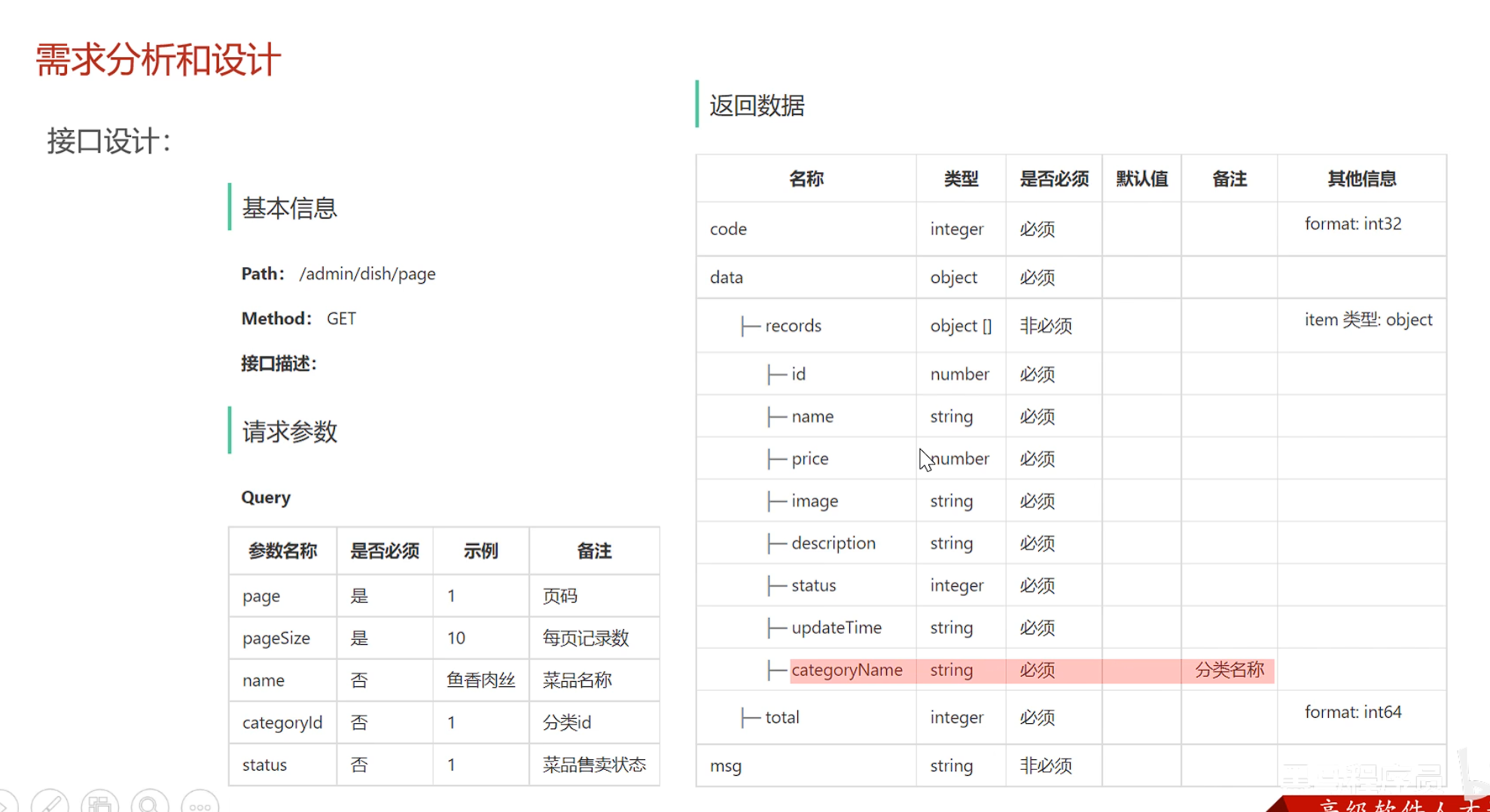Click the pageSize example value 10
This screenshot has width=1490, height=812.
coord(456,637)
